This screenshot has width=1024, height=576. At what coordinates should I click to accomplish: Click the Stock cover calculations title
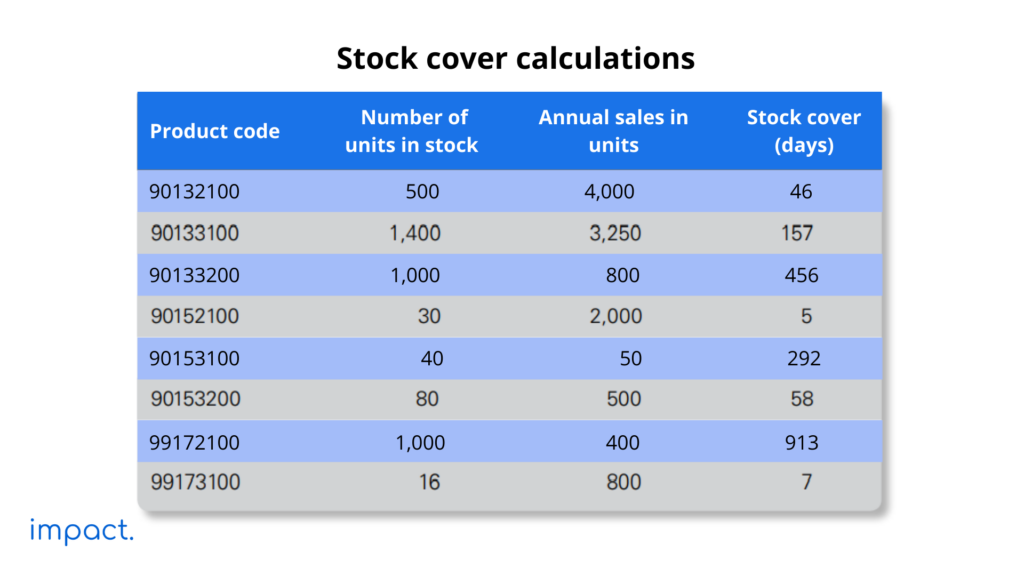point(515,58)
